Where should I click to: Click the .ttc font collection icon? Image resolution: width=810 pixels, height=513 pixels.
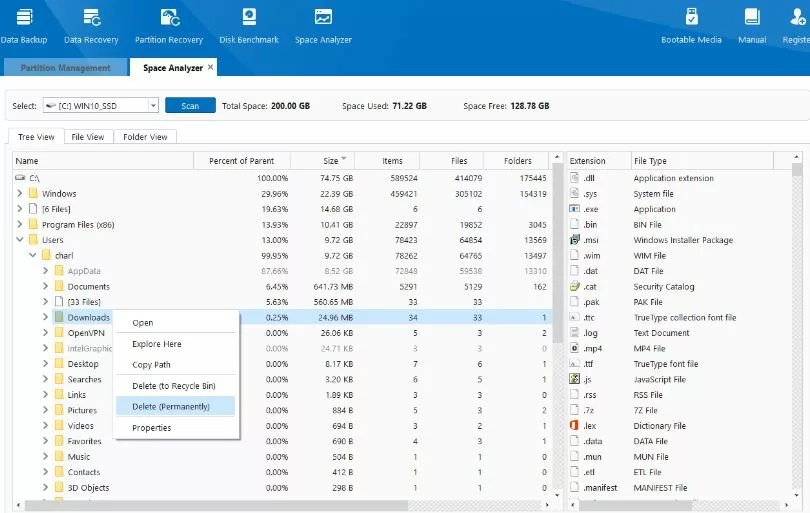(x=574, y=317)
